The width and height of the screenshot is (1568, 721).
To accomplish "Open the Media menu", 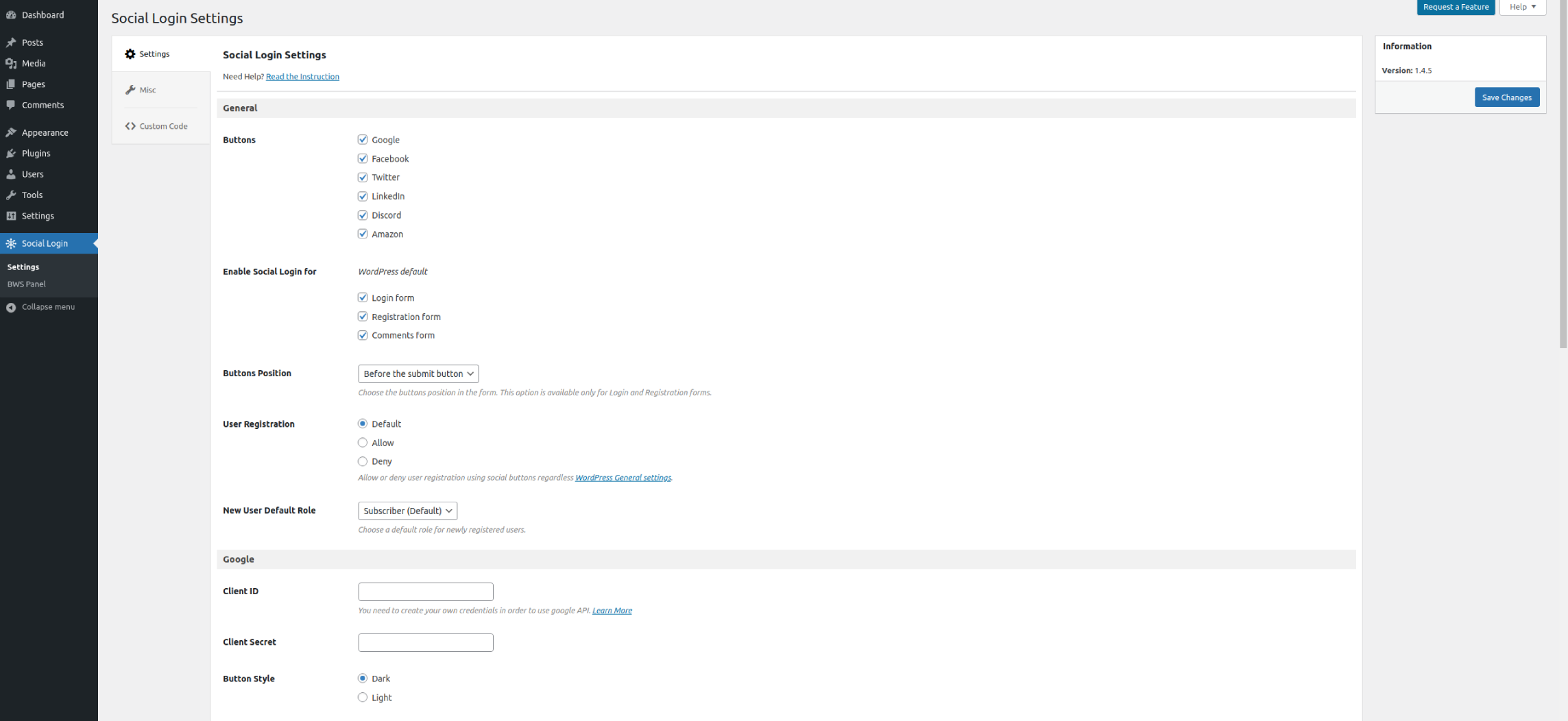I will point(49,63).
